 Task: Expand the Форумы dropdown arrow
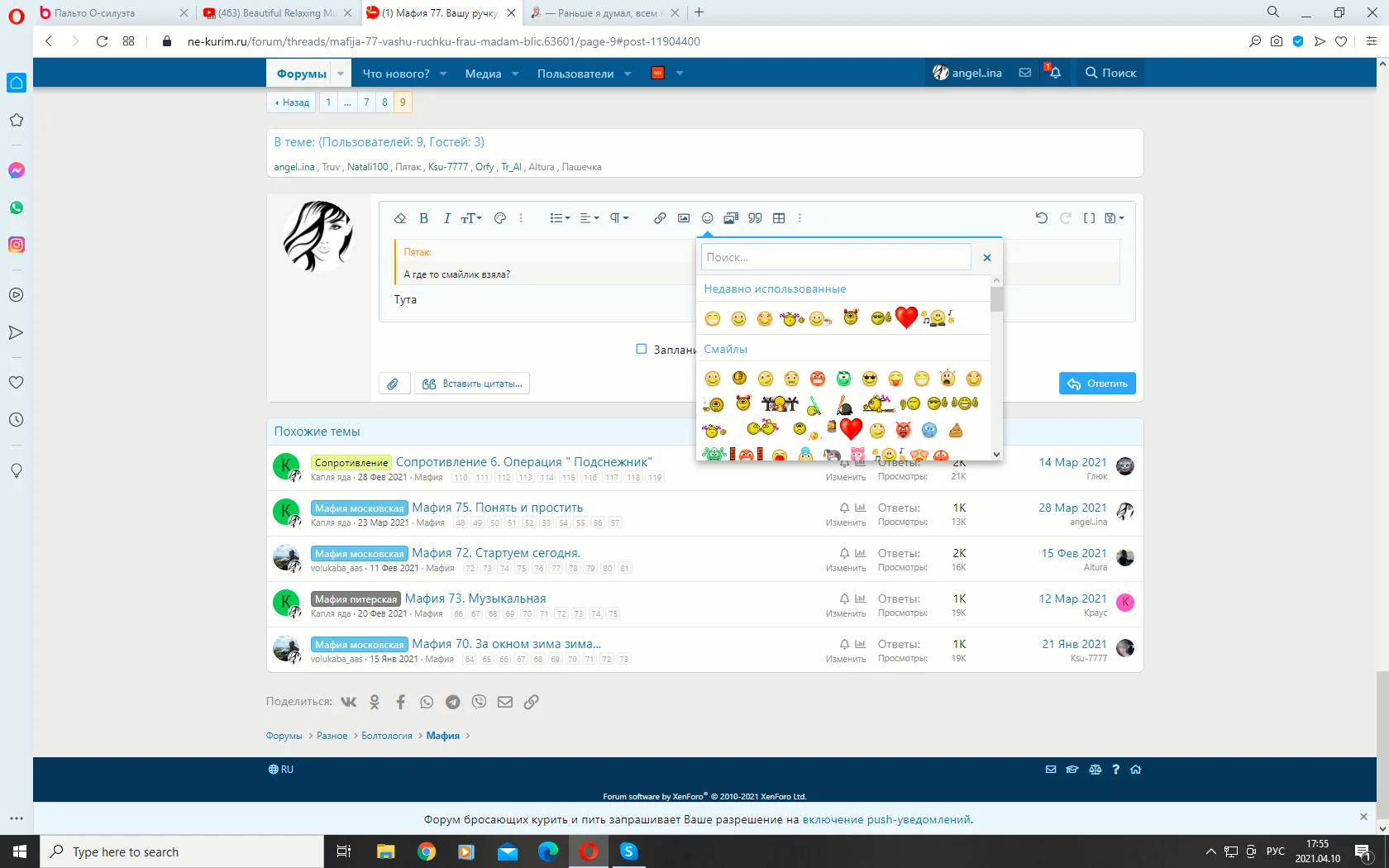[x=341, y=74]
